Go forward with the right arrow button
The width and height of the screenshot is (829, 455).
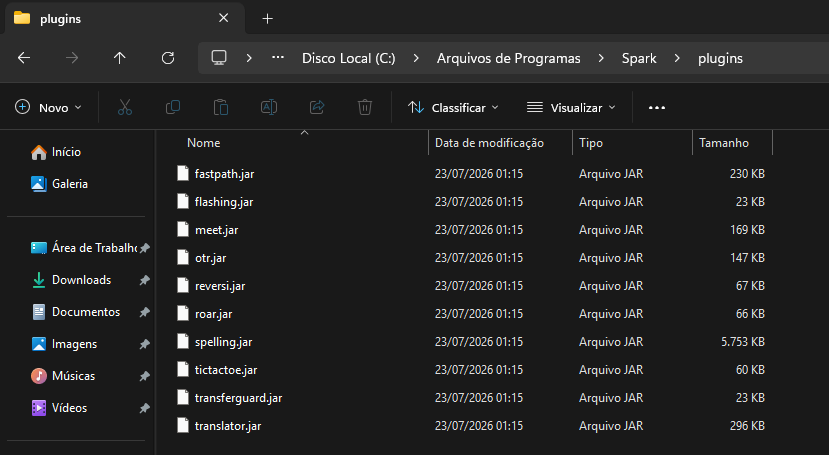coord(72,58)
